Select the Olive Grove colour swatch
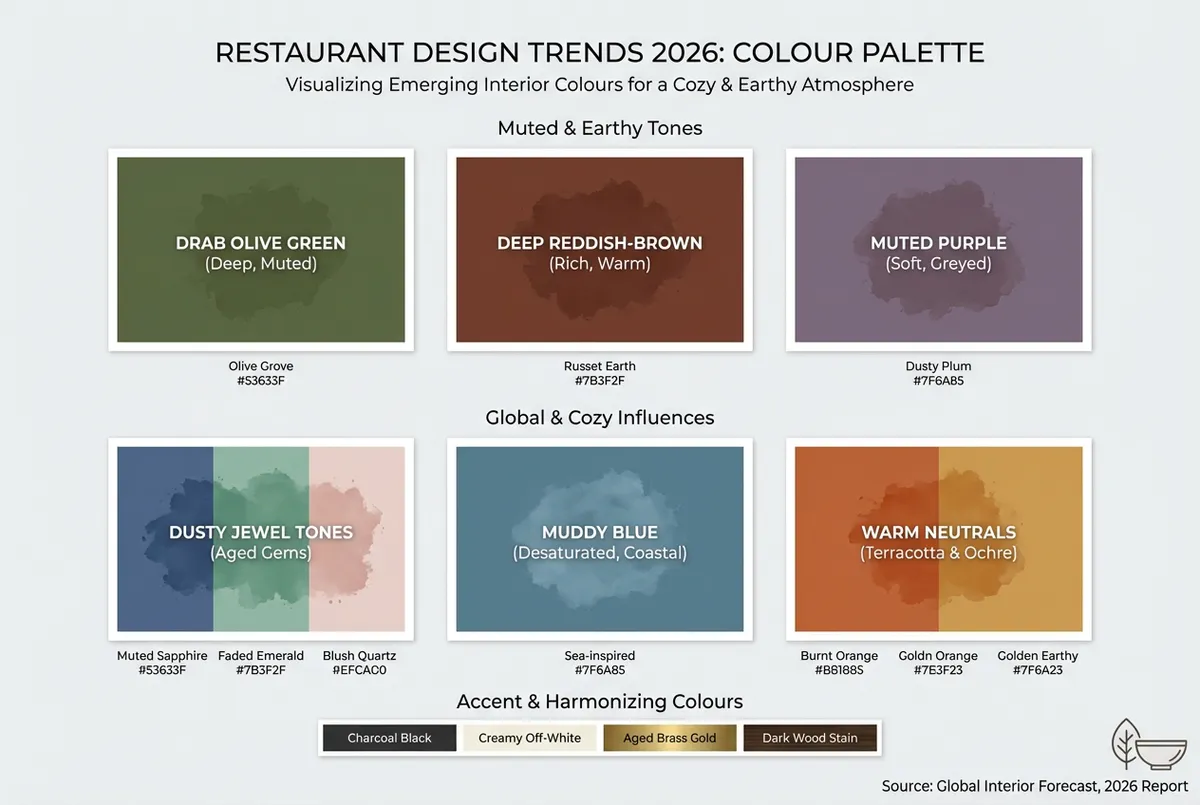Viewport: 1200px width, 805px height. 260,249
